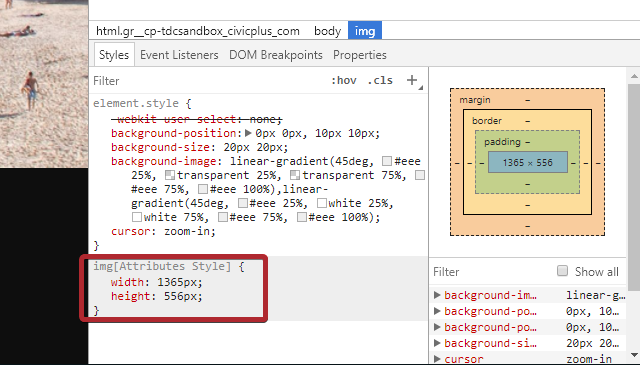Viewport: 640px width, 365px height.
Task: Click the struck-through webkit-user-select declaration
Action: [196, 119]
